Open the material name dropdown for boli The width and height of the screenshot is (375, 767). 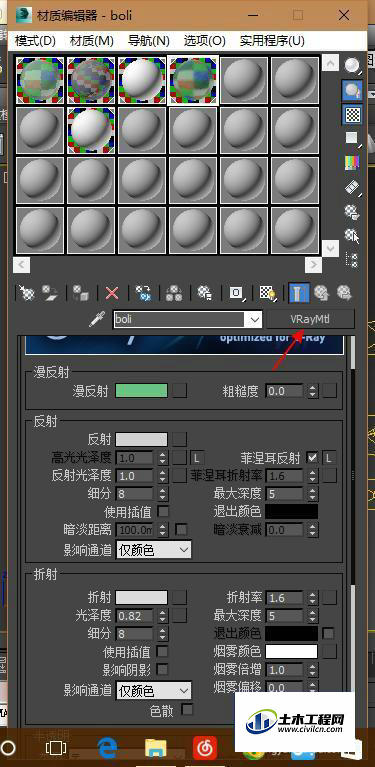(254, 320)
